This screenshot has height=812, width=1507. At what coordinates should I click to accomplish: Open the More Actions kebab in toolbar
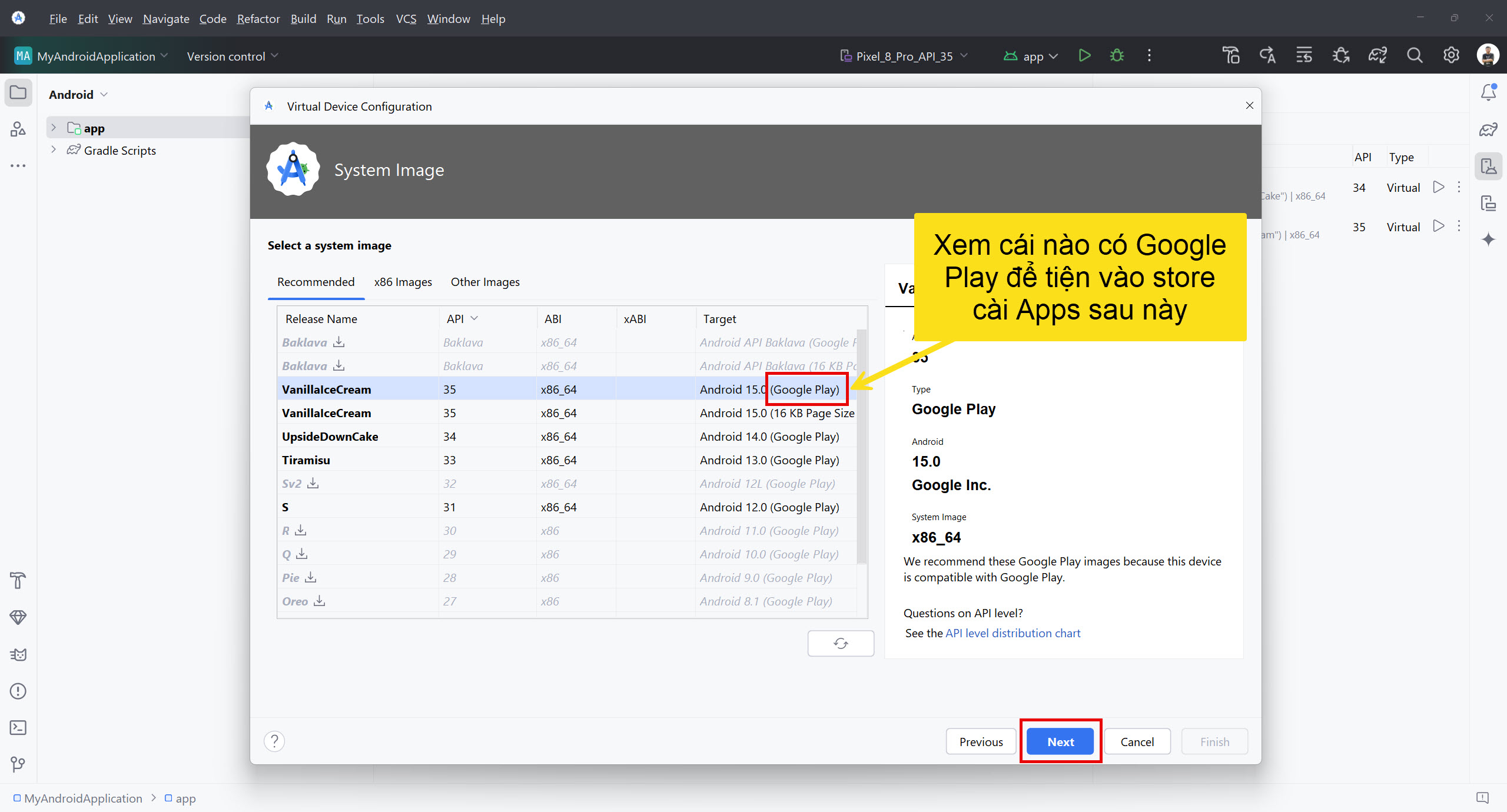pyautogui.click(x=1149, y=56)
